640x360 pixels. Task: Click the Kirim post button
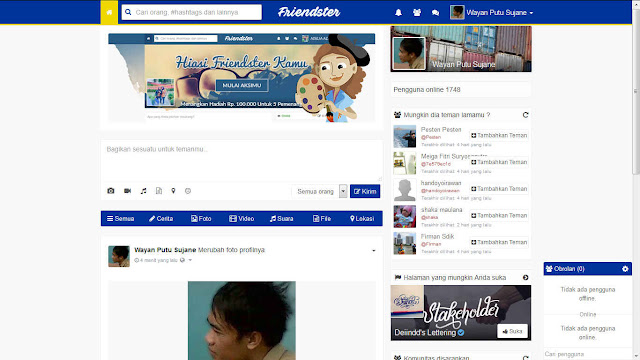click(x=365, y=191)
